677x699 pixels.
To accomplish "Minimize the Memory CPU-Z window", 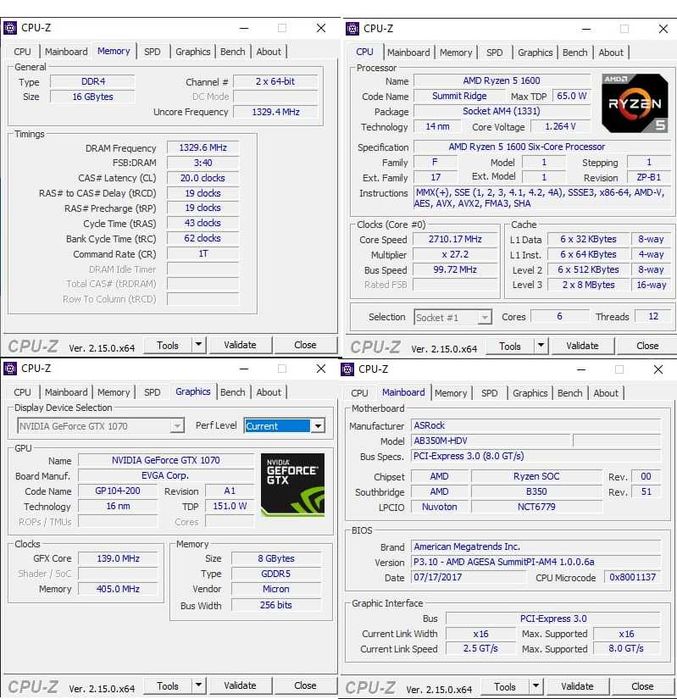I will tap(244, 28).
